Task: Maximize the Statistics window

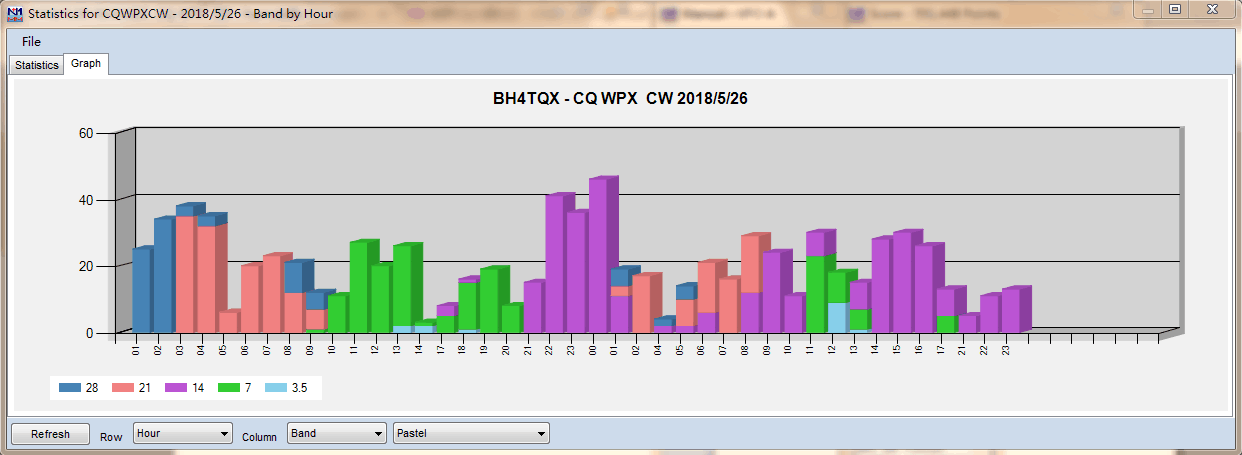Action: point(1175,9)
